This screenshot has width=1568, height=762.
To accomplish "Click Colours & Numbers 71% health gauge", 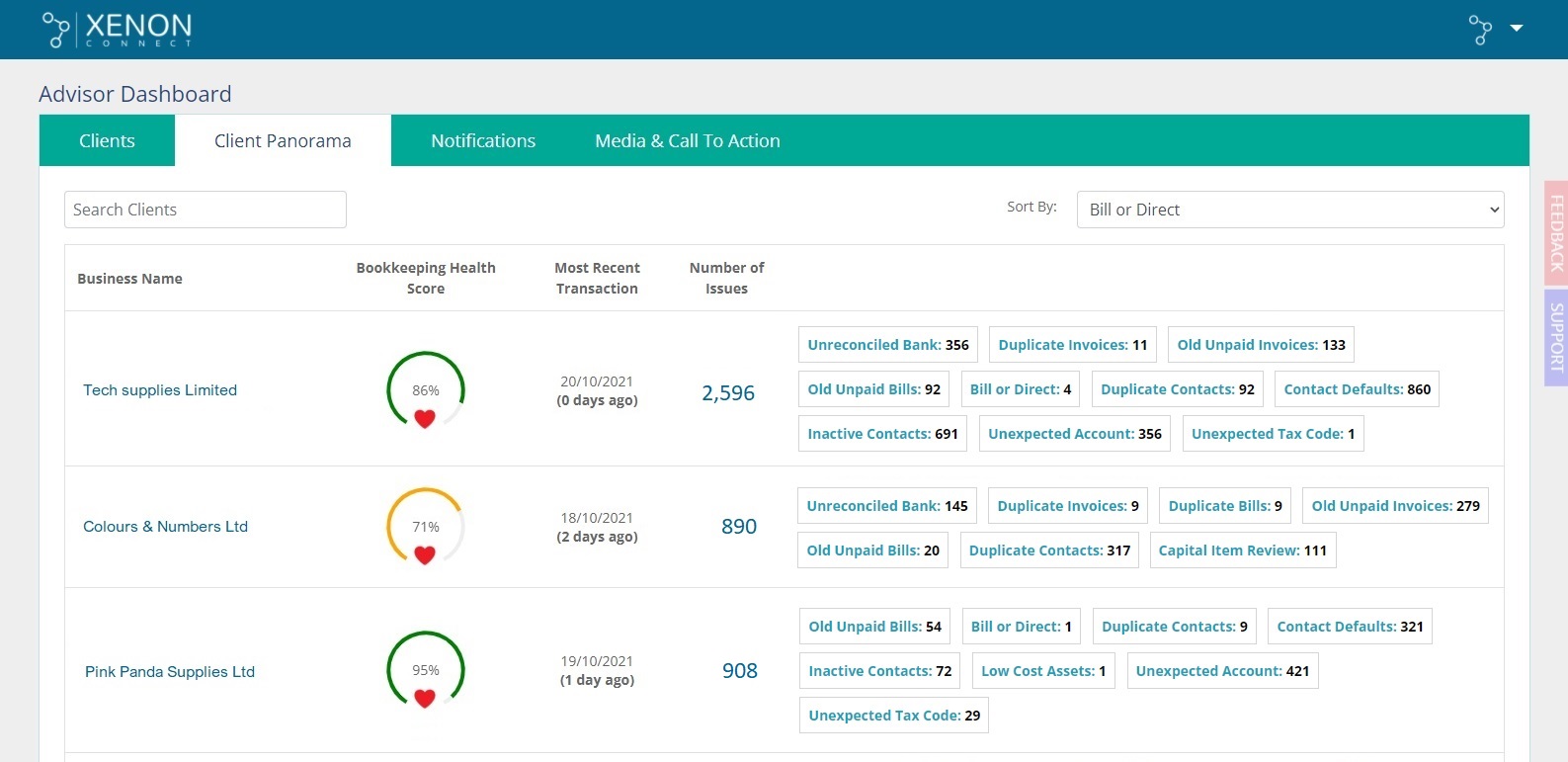I will coord(425,527).
